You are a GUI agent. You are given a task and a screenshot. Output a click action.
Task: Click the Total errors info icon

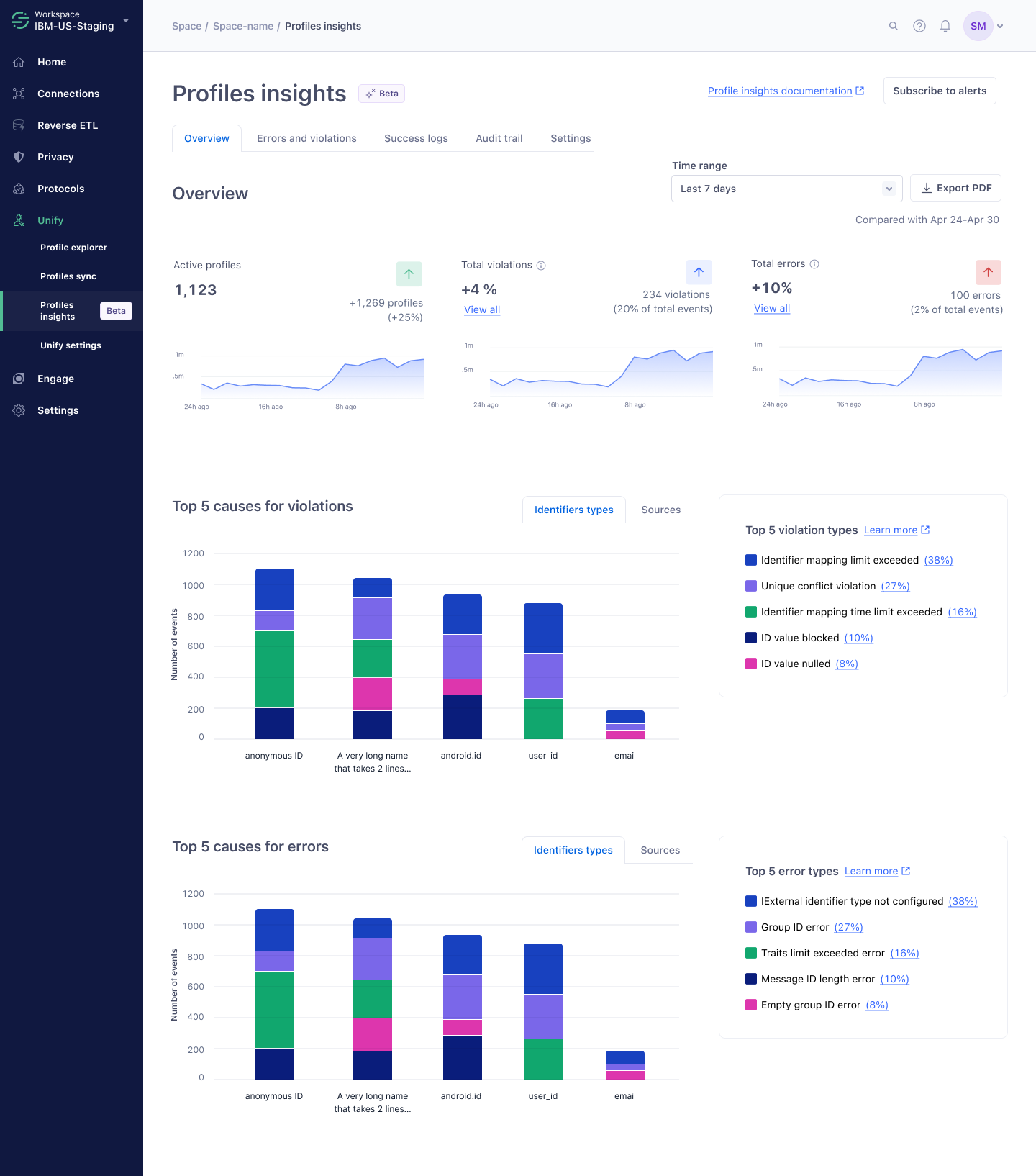click(x=814, y=264)
